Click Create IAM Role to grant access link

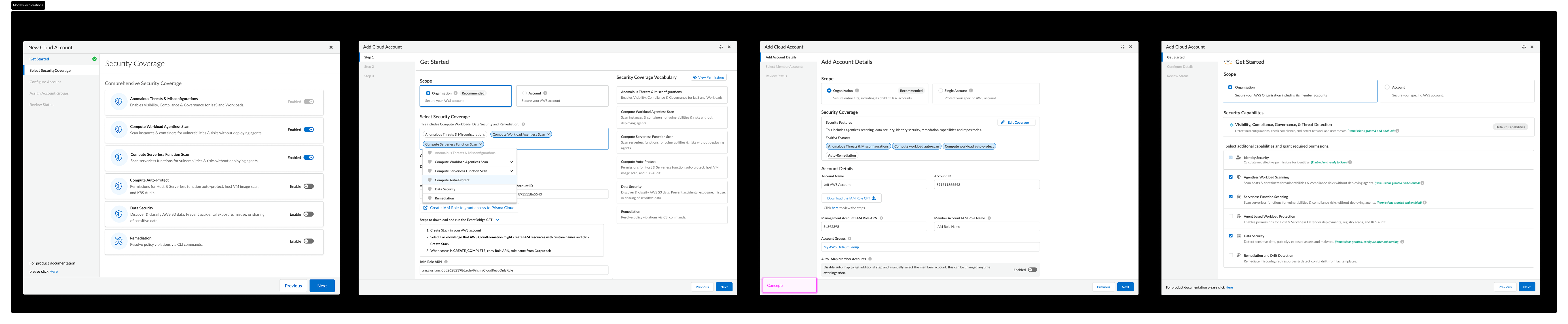tap(469, 208)
